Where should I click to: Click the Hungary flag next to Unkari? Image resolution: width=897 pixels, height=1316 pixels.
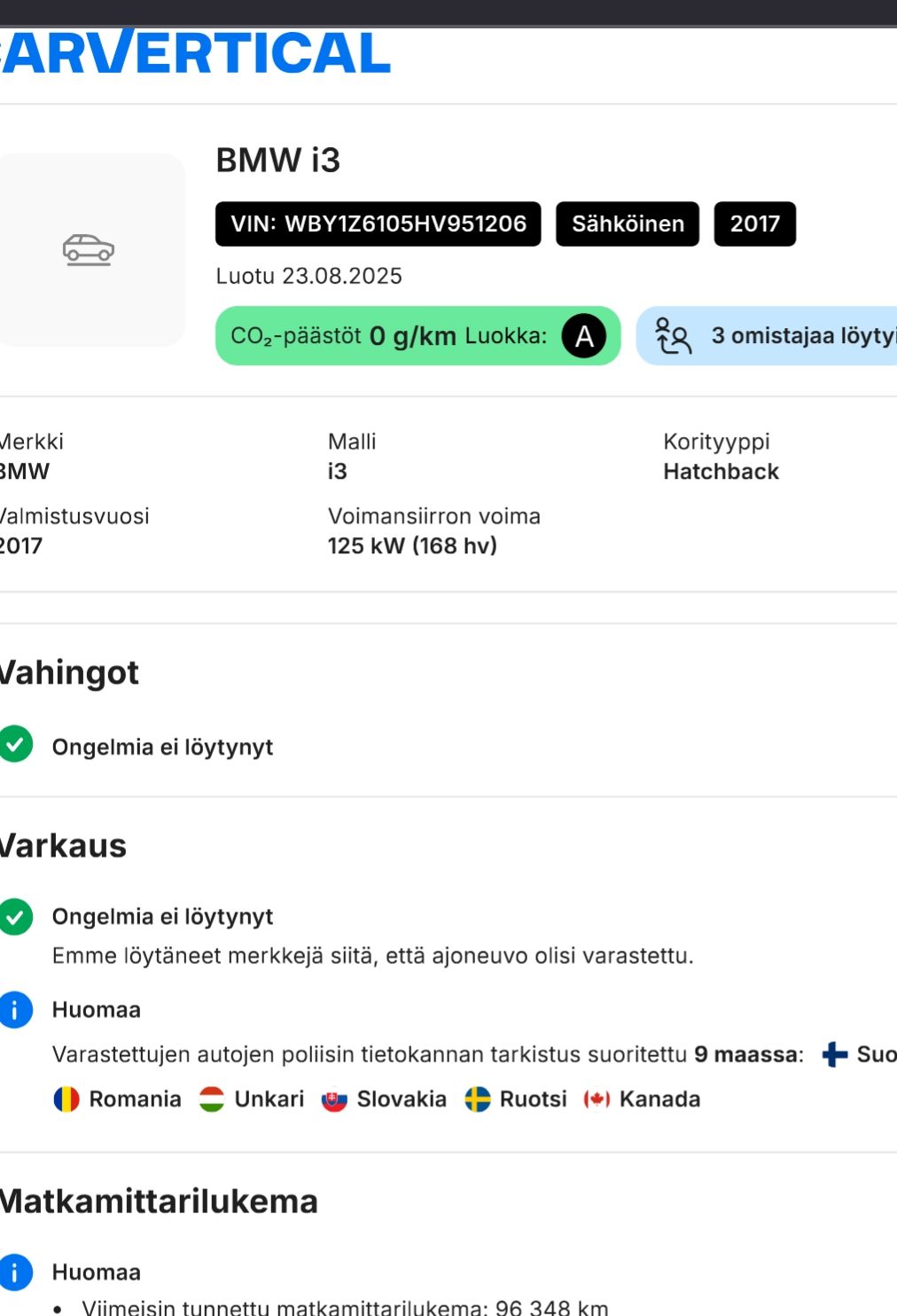212,1100
